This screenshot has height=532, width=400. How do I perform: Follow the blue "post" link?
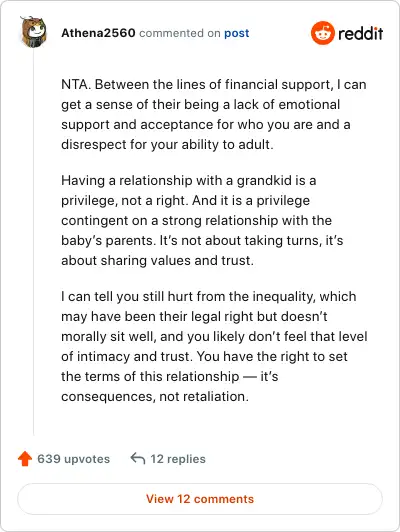pyautogui.click(x=236, y=33)
